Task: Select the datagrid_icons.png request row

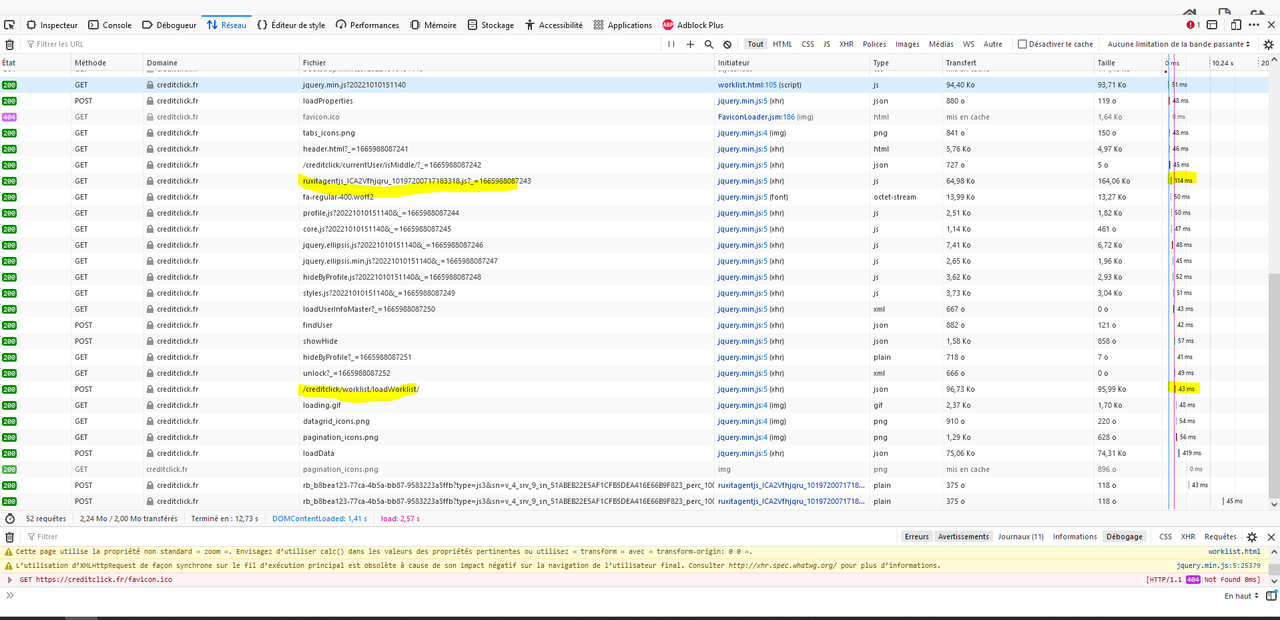Action: [x=635, y=421]
